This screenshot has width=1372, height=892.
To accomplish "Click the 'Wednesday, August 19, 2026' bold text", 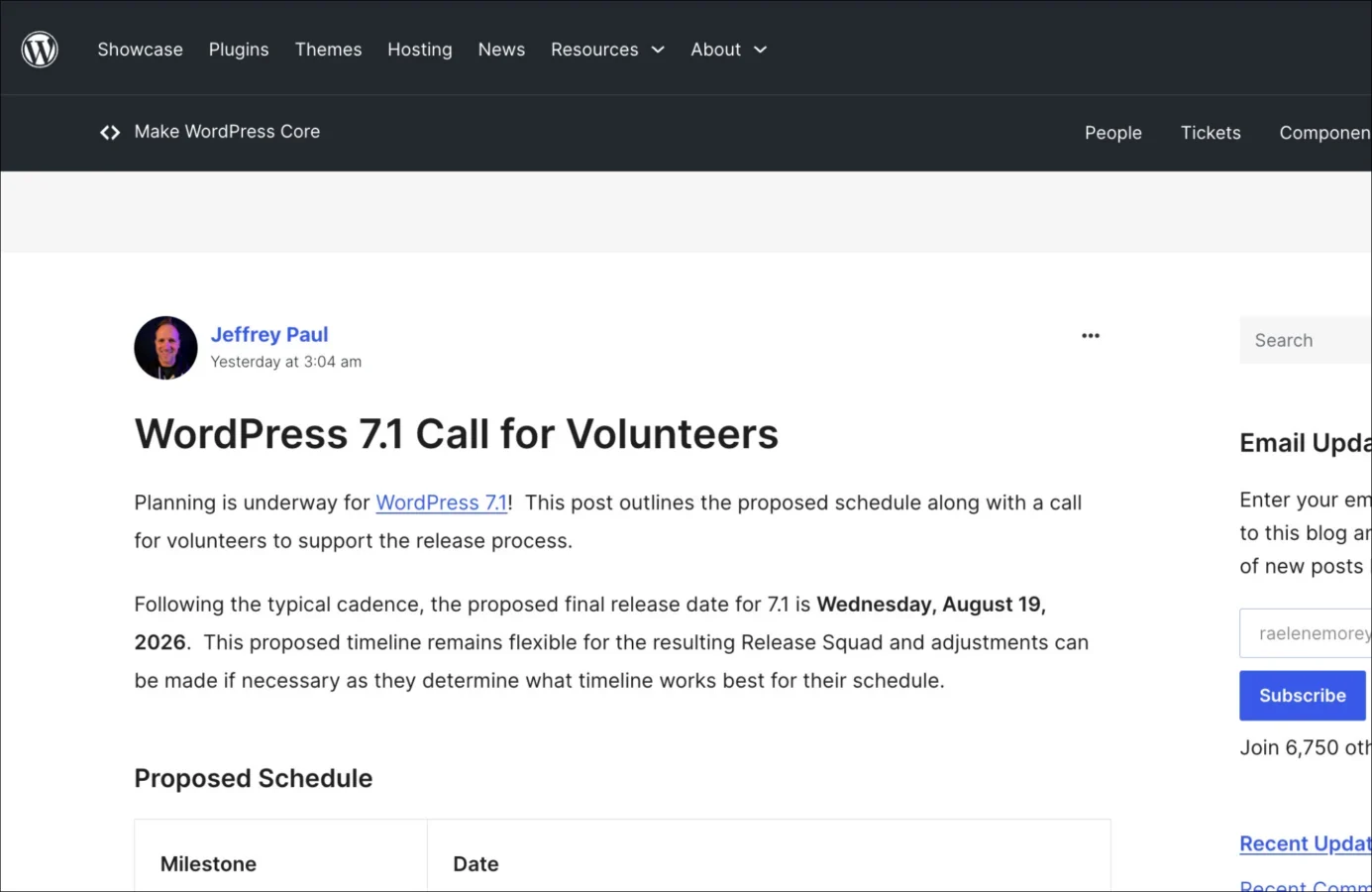I will (x=931, y=605).
